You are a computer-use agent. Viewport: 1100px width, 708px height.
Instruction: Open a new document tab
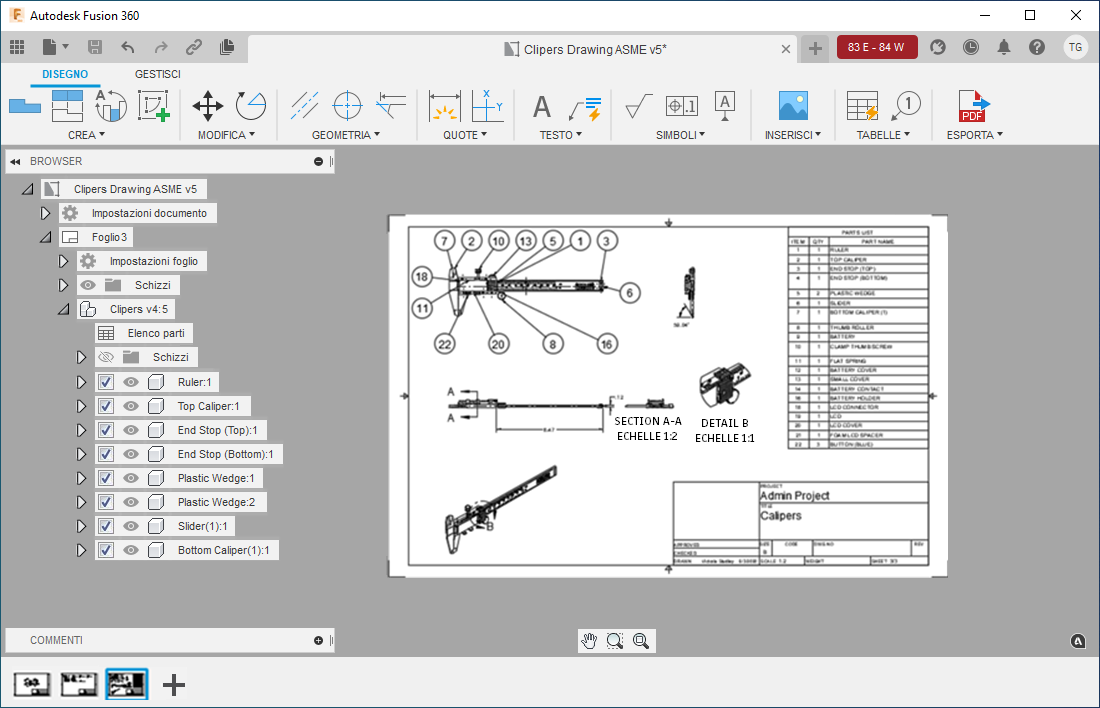point(814,48)
